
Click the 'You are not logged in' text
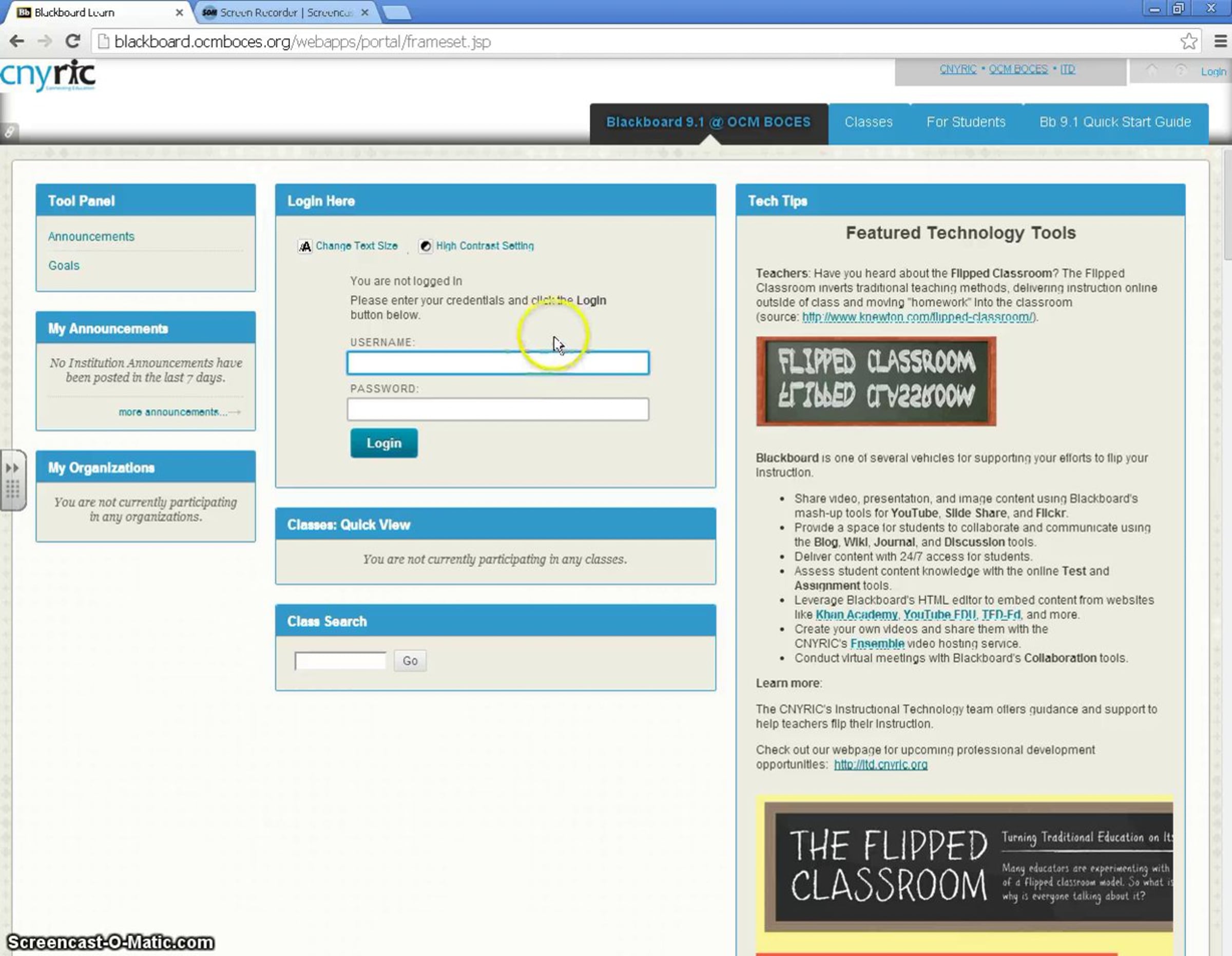coord(406,281)
